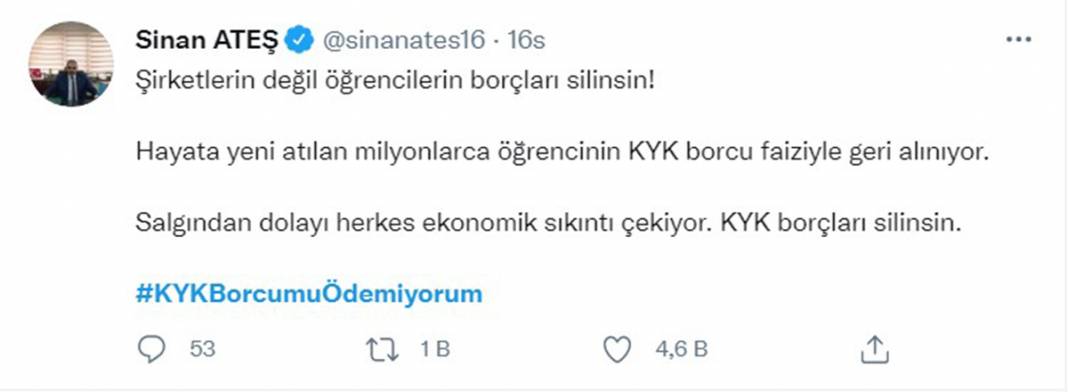The height and width of the screenshot is (392, 1068).
Task: View the 1 B retweets count
Action: [x=435, y=350]
